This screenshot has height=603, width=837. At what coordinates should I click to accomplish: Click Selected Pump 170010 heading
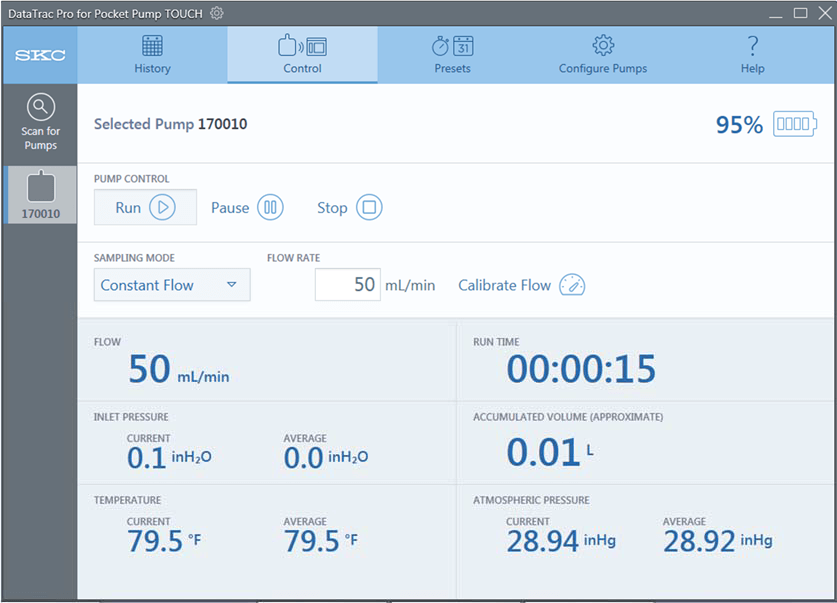point(170,124)
